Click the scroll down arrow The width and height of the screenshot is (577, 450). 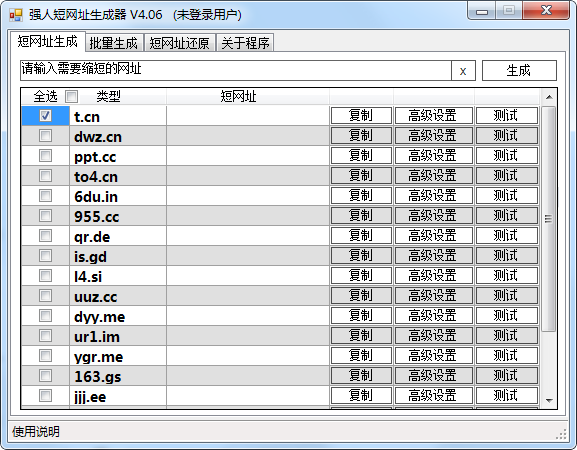pyautogui.click(x=549, y=400)
